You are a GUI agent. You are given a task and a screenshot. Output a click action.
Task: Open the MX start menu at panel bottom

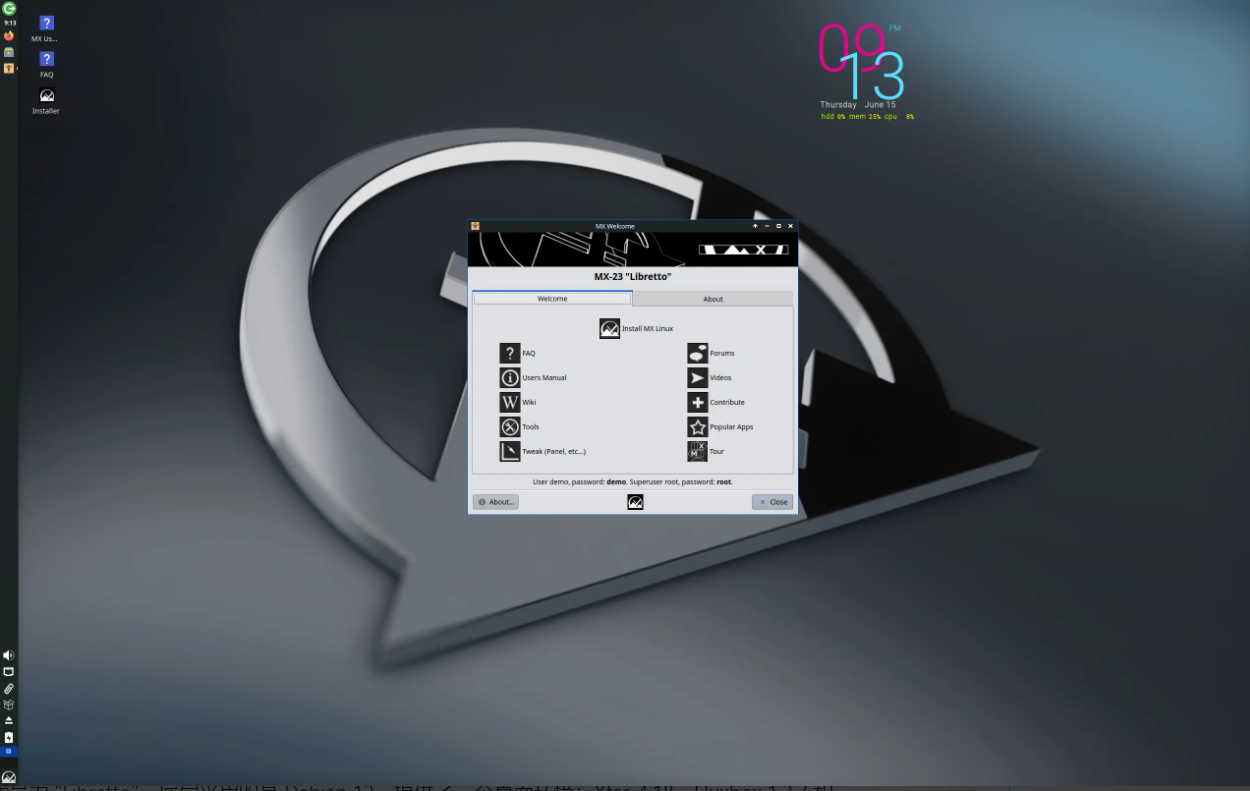pos(9,777)
